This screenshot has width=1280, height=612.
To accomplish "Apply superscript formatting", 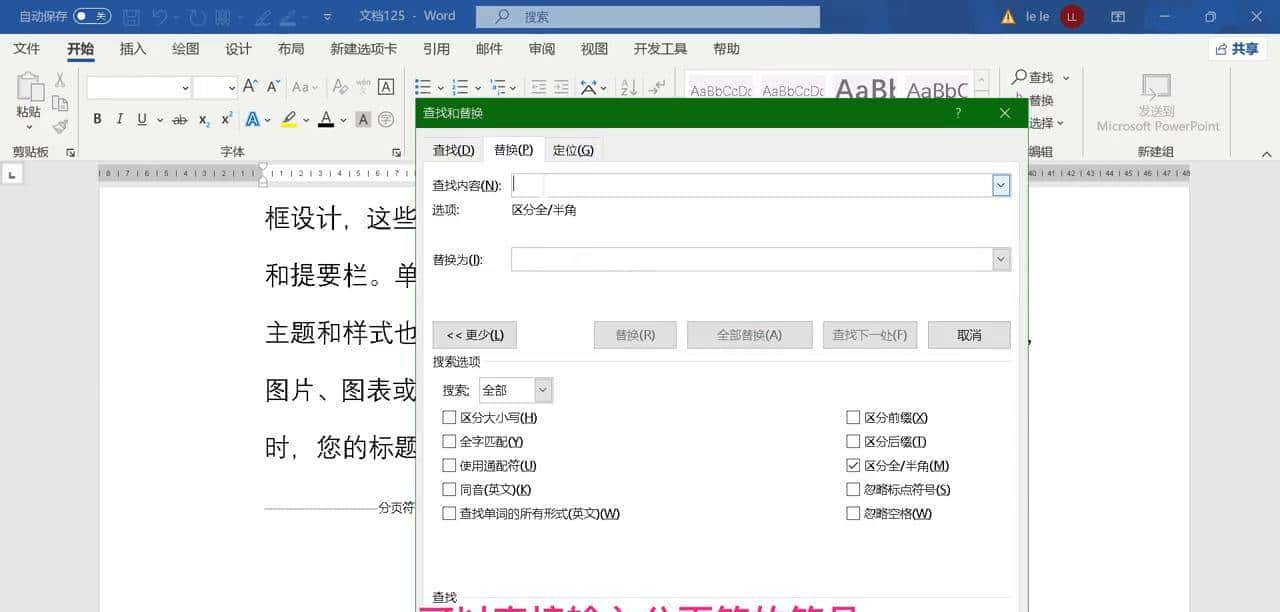I will pyautogui.click(x=226, y=119).
